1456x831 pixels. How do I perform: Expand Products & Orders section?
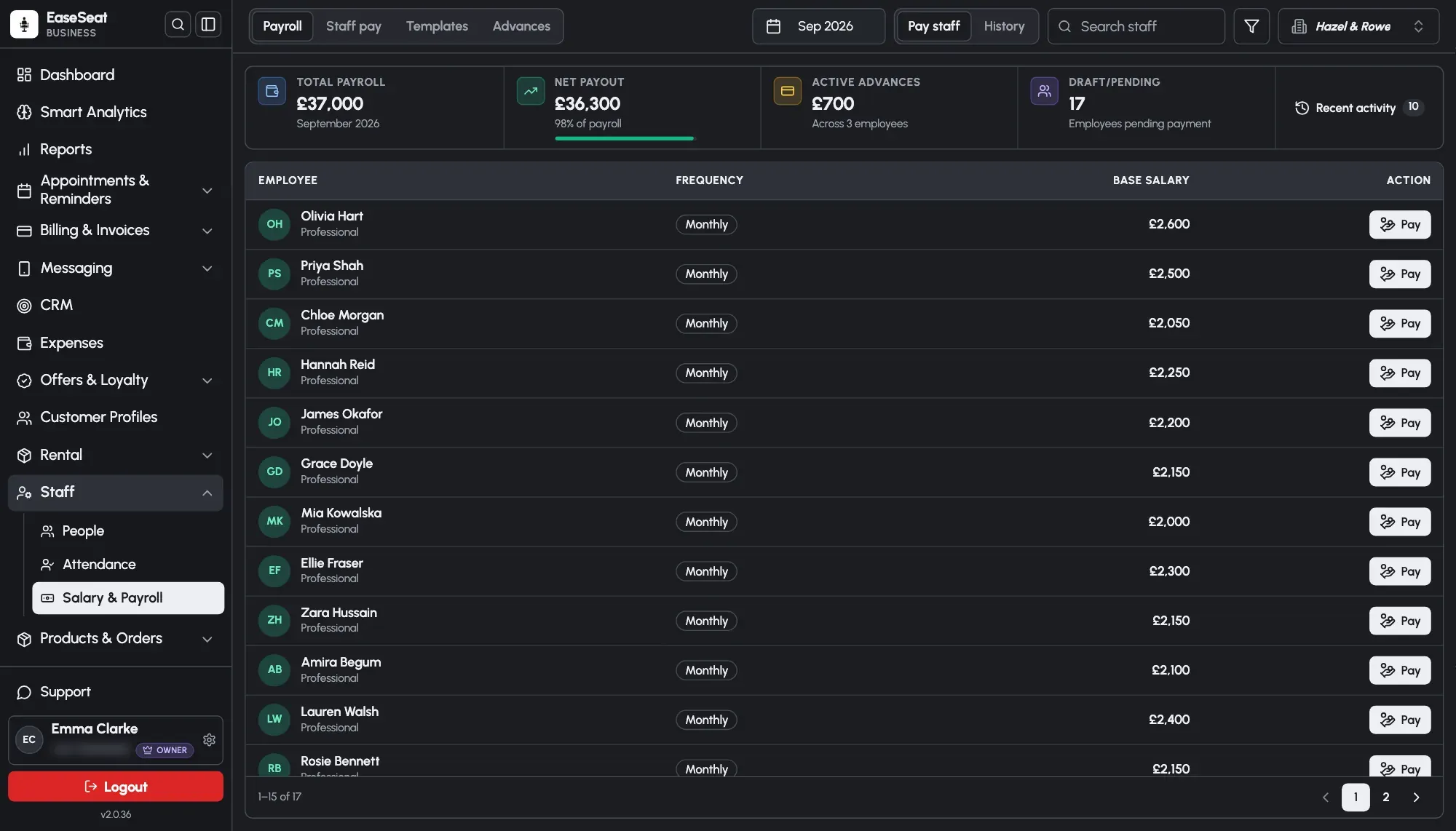tap(116, 639)
